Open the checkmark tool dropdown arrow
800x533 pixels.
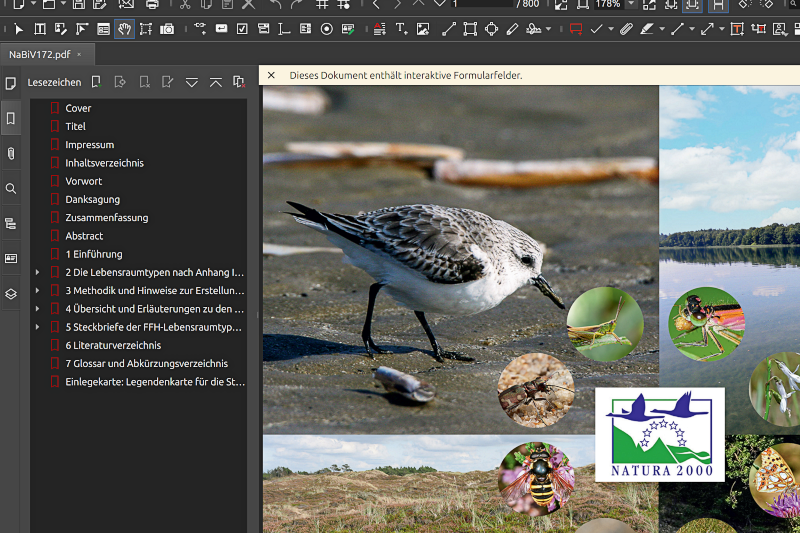click(611, 29)
